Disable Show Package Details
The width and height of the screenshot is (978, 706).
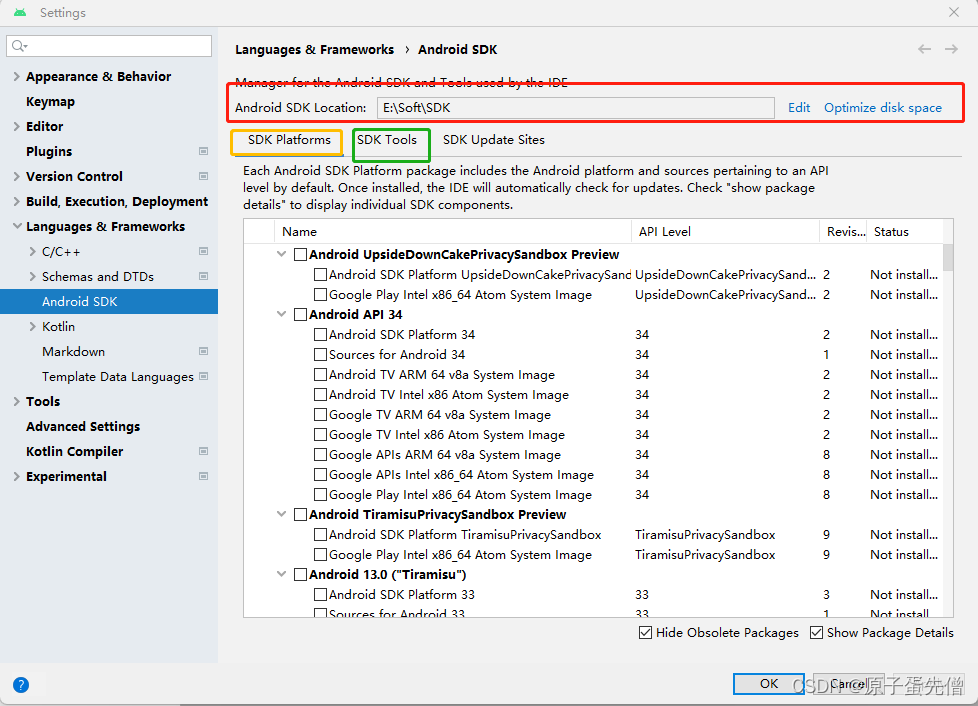(816, 632)
